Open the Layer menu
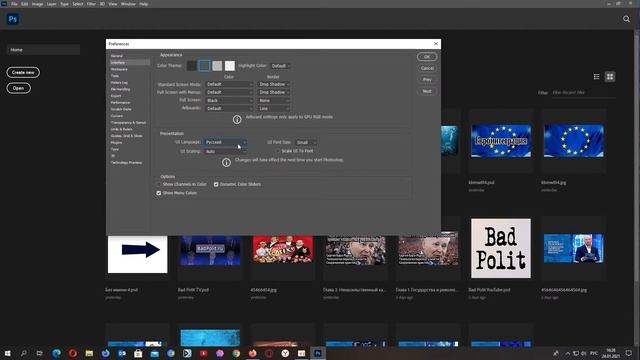The height and width of the screenshot is (360, 640). click(x=51, y=4)
